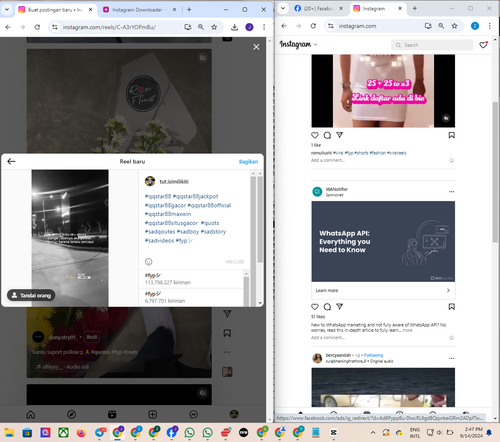Click the Instagram search field in right window
The height and width of the screenshot is (442, 500).
pos(432,45)
